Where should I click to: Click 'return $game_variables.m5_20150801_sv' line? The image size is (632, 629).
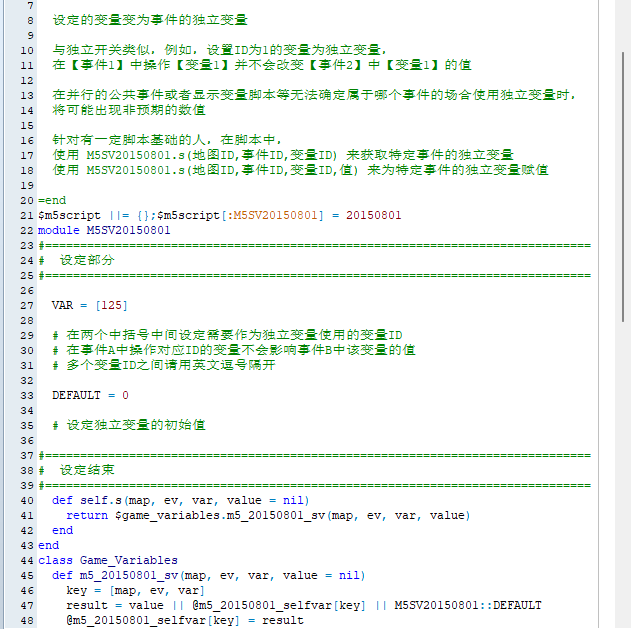point(268,515)
